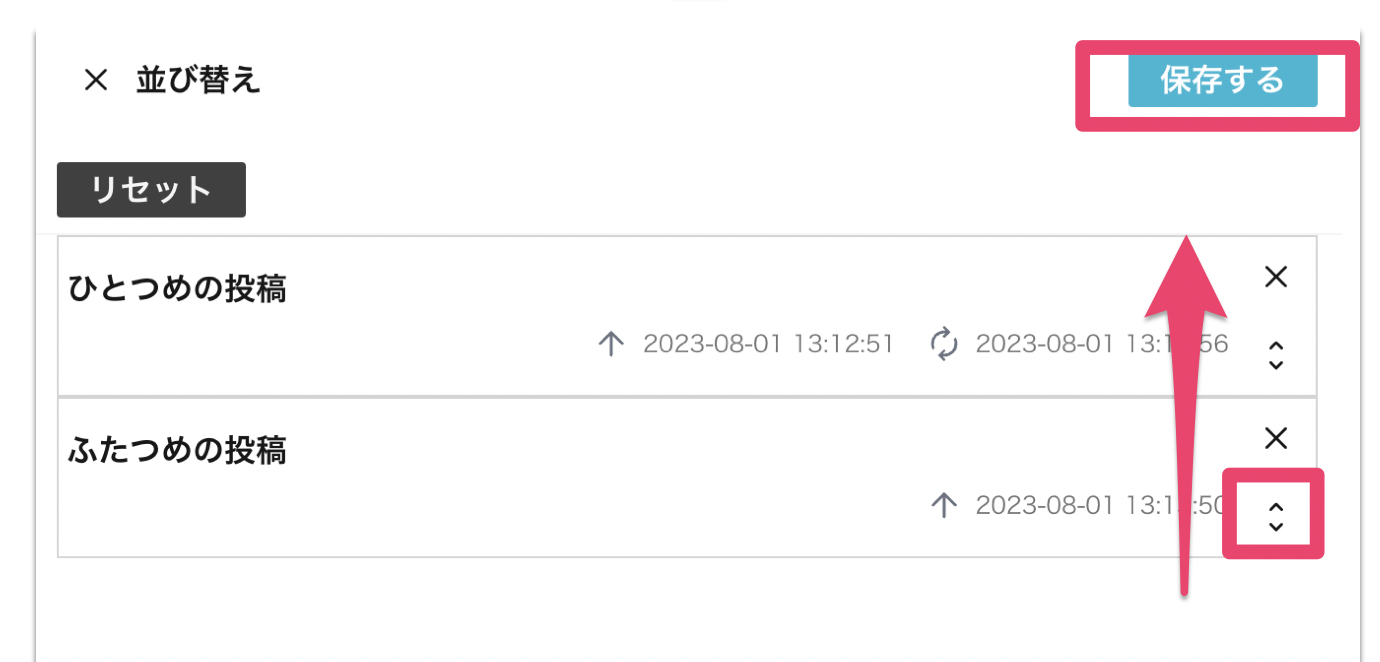The image size is (1380, 662).
Task: Select the ひとつめの投稿 title
Action: point(177,289)
